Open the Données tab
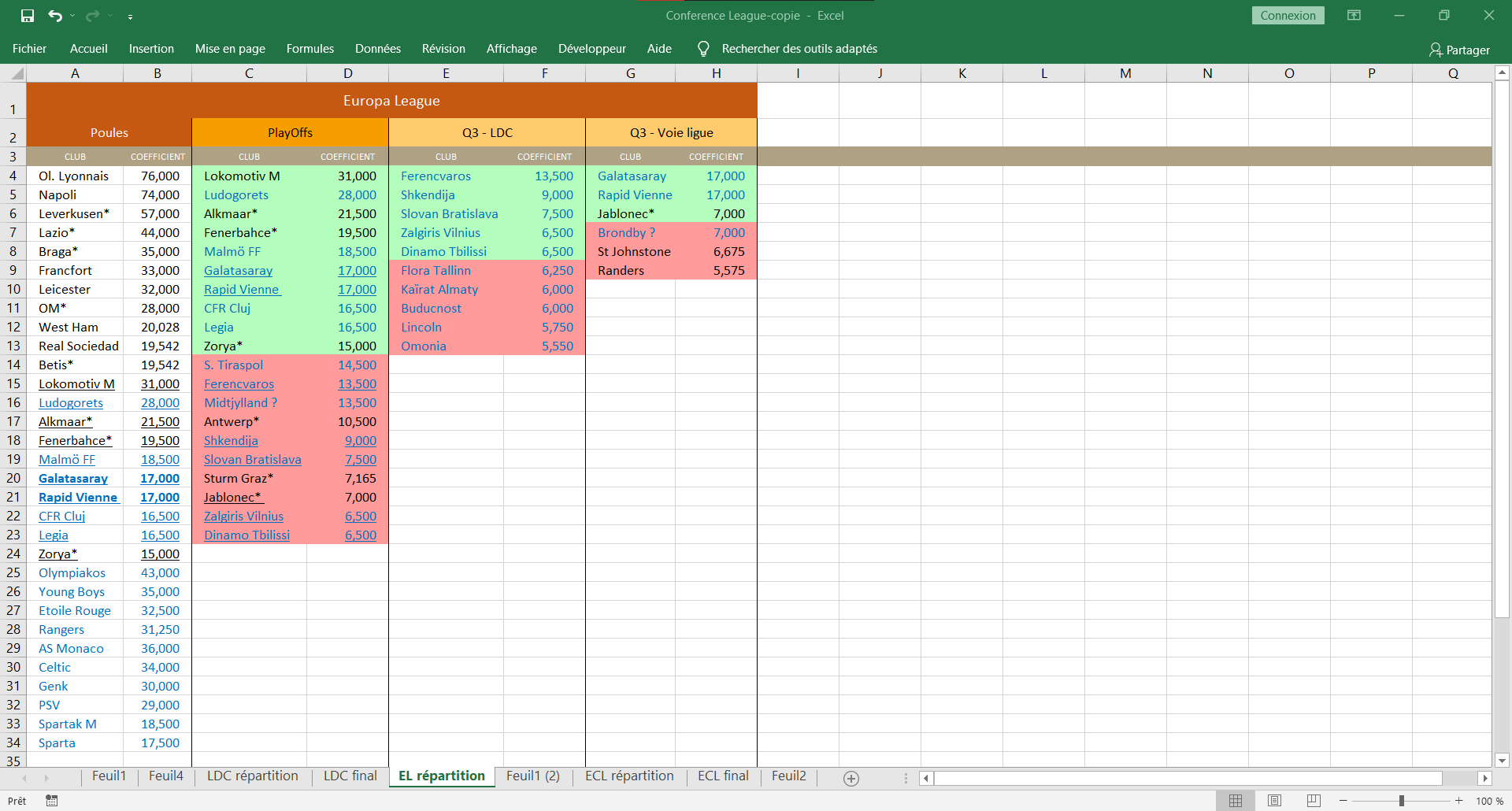Image resolution: width=1512 pixels, height=811 pixels. coord(378,49)
